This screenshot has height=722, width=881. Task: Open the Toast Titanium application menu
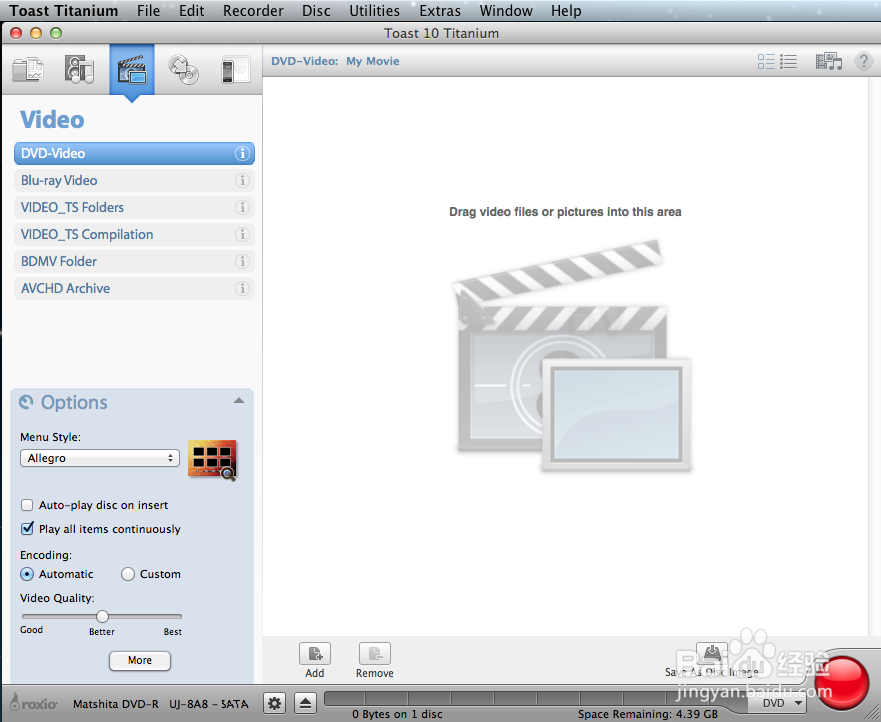(x=63, y=11)
